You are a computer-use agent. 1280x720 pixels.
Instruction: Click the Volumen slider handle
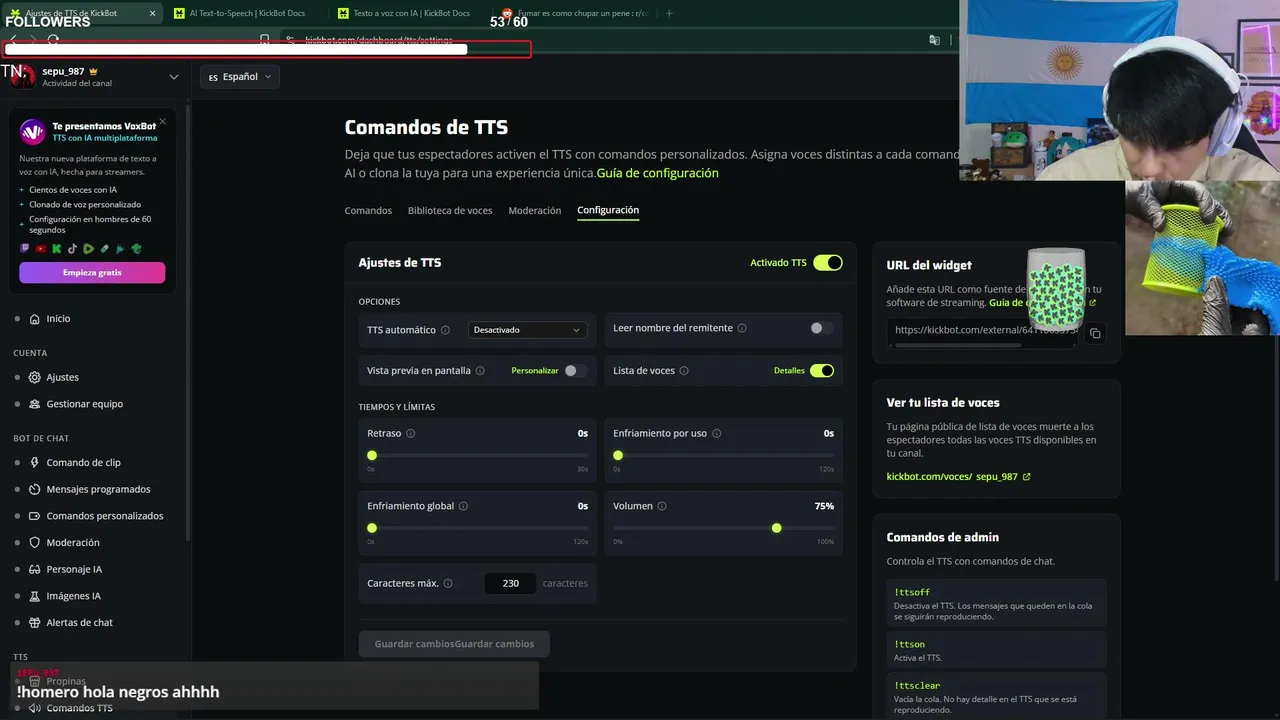pos(777,528)
